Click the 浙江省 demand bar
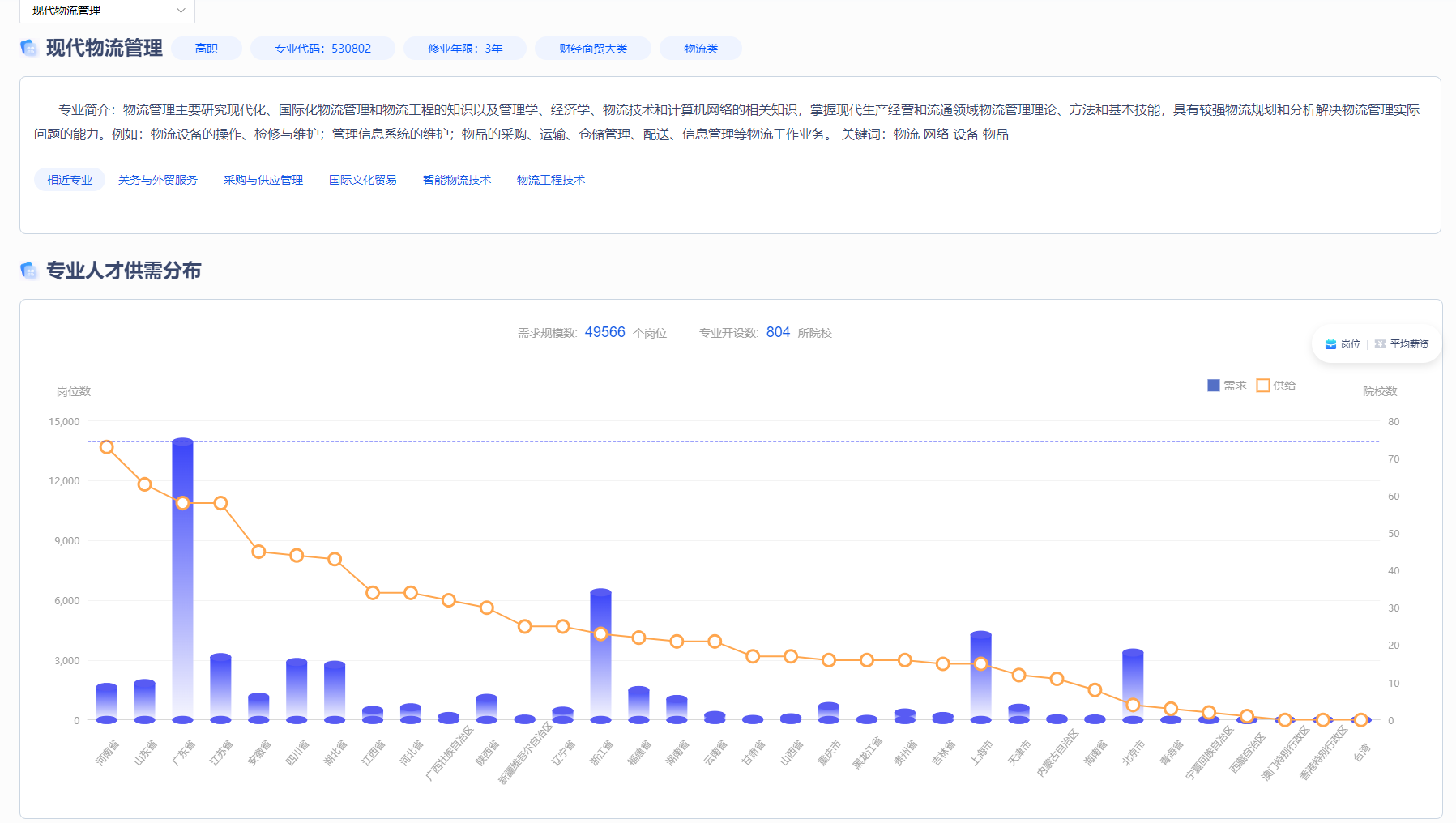 [x=600, y=656]
